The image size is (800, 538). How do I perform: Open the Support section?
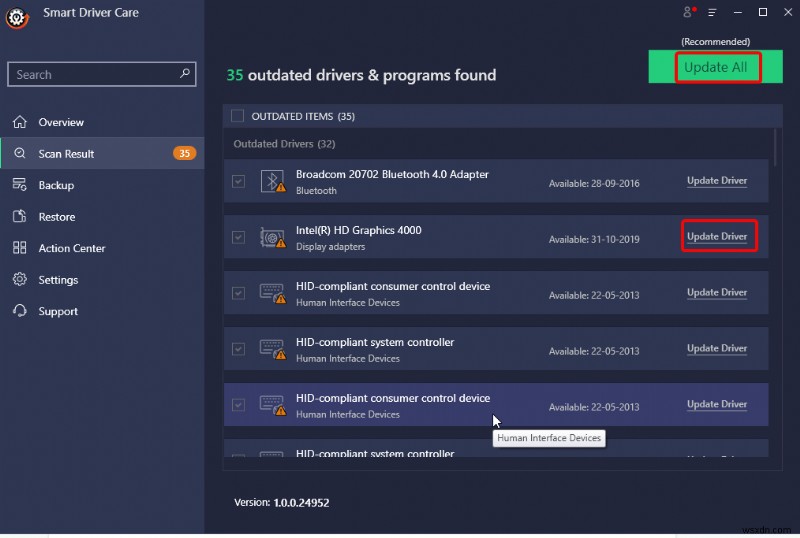coord(102,311)
